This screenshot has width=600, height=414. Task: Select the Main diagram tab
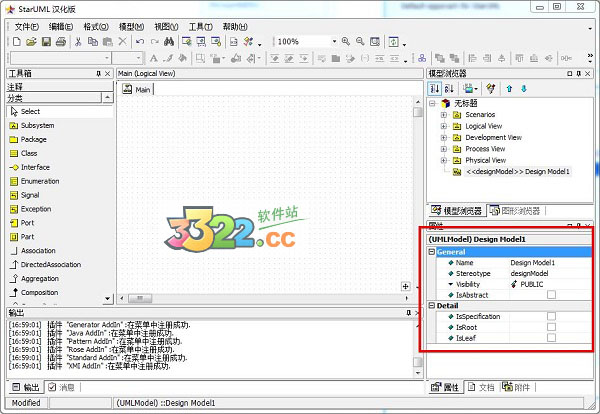coord(137,90)
